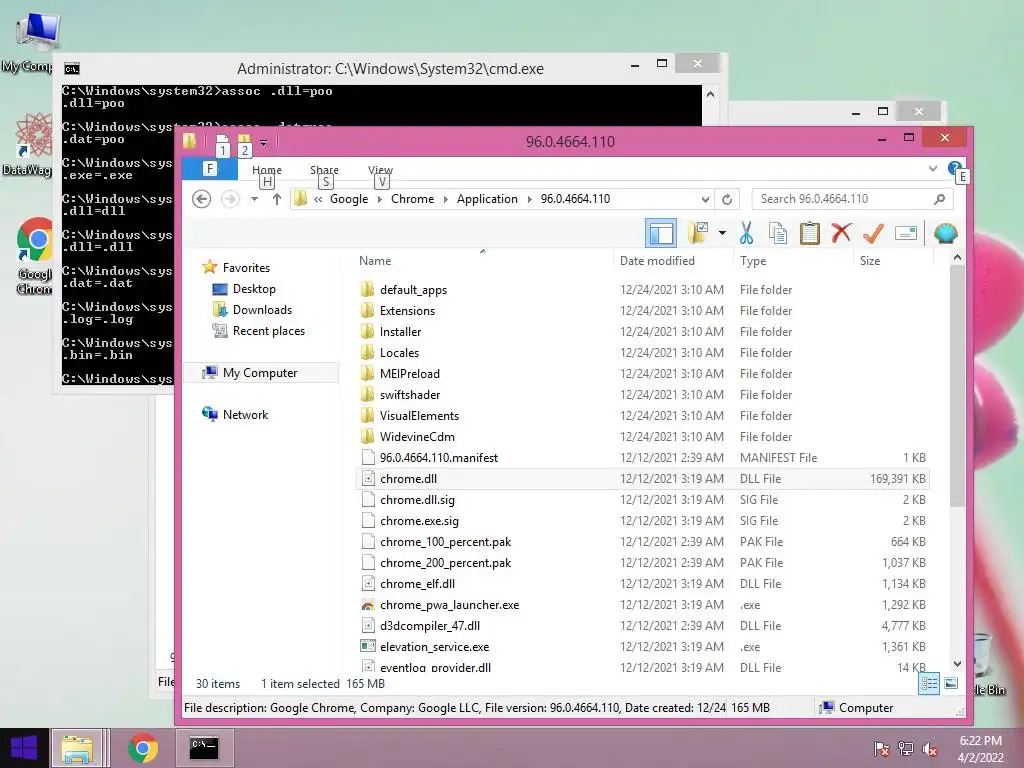Select the chrome_elf.dll file
Image resolution: width=1024 pixels, height=768 pixels.
coord(417,583)
